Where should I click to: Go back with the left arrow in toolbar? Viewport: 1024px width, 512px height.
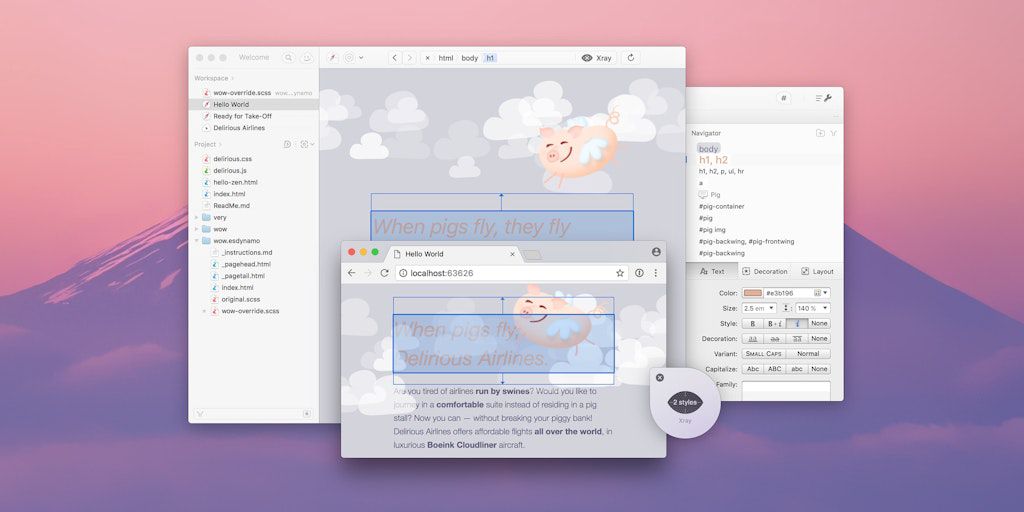pyautogui.click(x=394, y=57)
